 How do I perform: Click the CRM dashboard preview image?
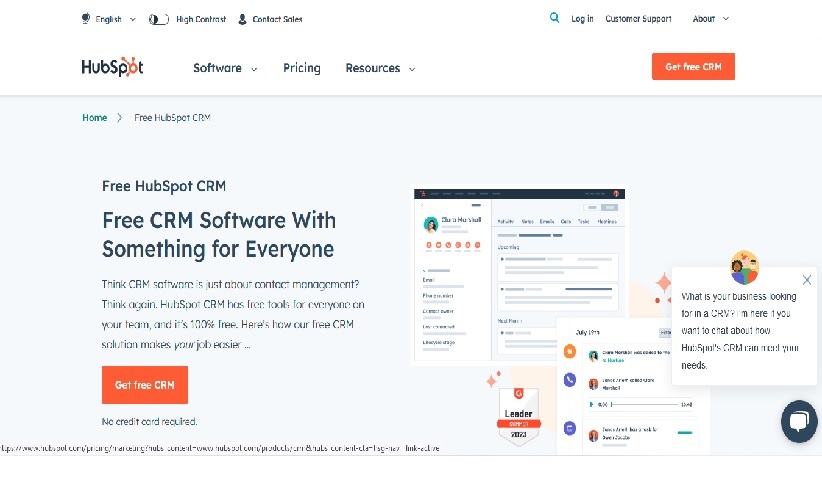519,274
